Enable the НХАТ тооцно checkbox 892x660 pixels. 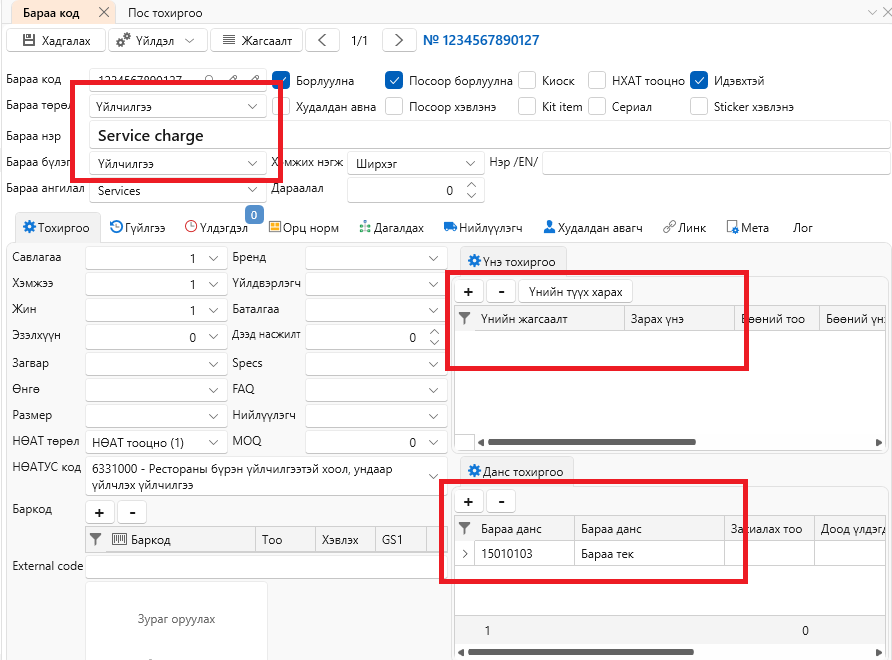tap(597, 81)
